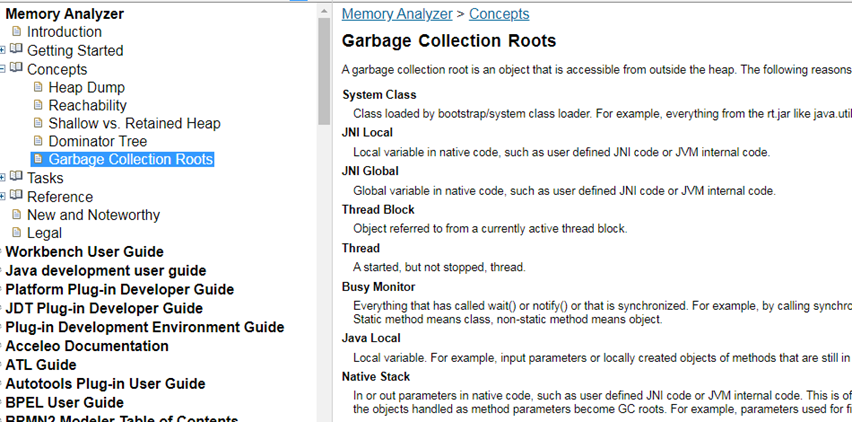Select the Concepts topic label
852x422 pixels.
pos(57,70)
